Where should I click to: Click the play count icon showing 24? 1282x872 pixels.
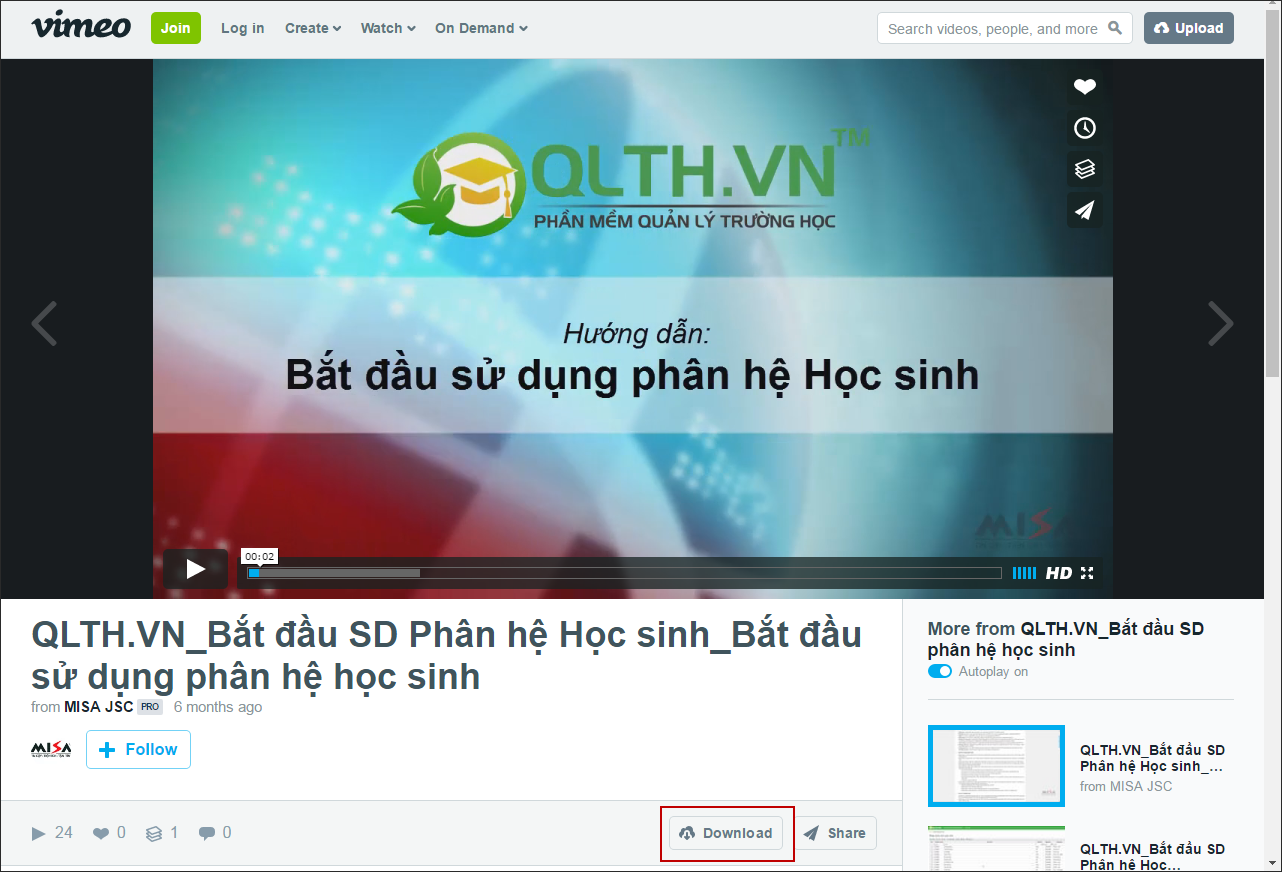[x=39, y=833]
